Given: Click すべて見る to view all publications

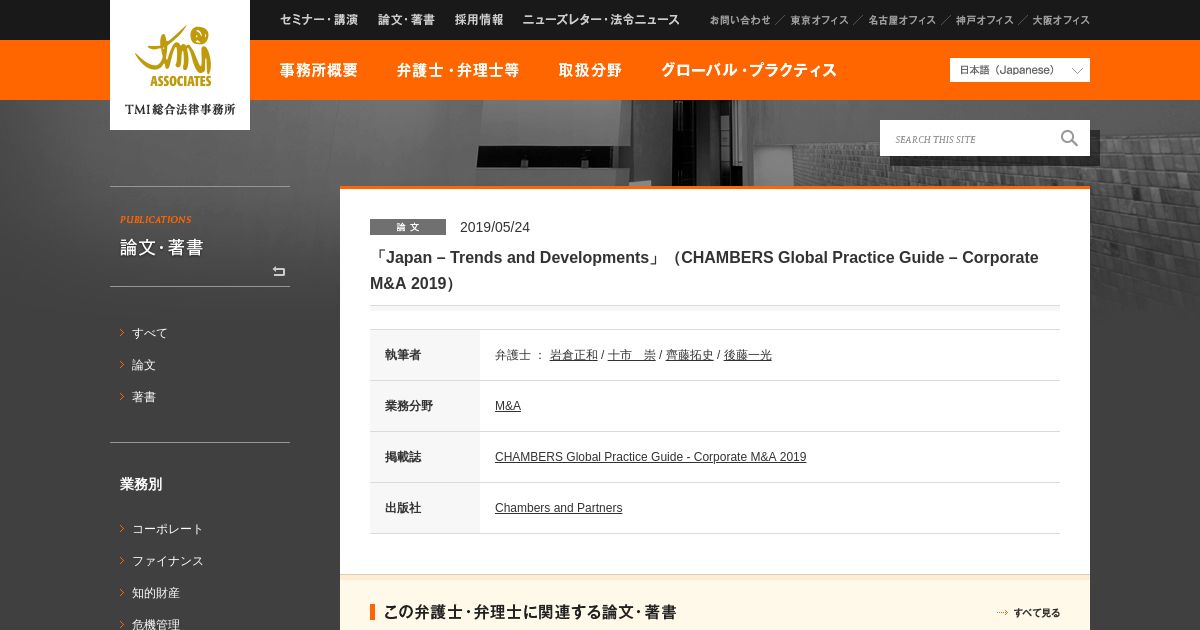Looking at the screenshot, I should pyautogui.click(x=1036, y=613).
